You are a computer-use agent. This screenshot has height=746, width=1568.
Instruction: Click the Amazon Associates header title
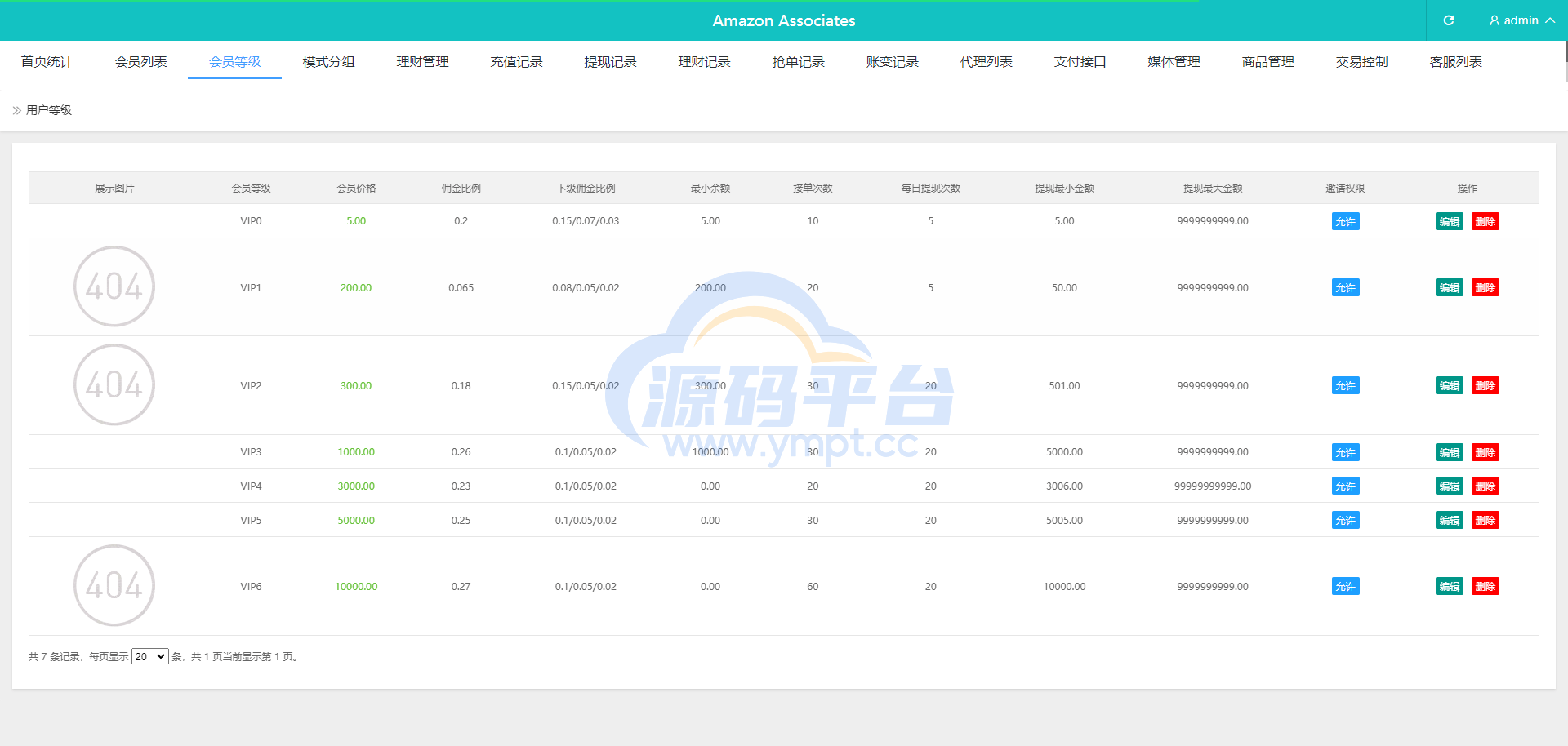point(784,20)
